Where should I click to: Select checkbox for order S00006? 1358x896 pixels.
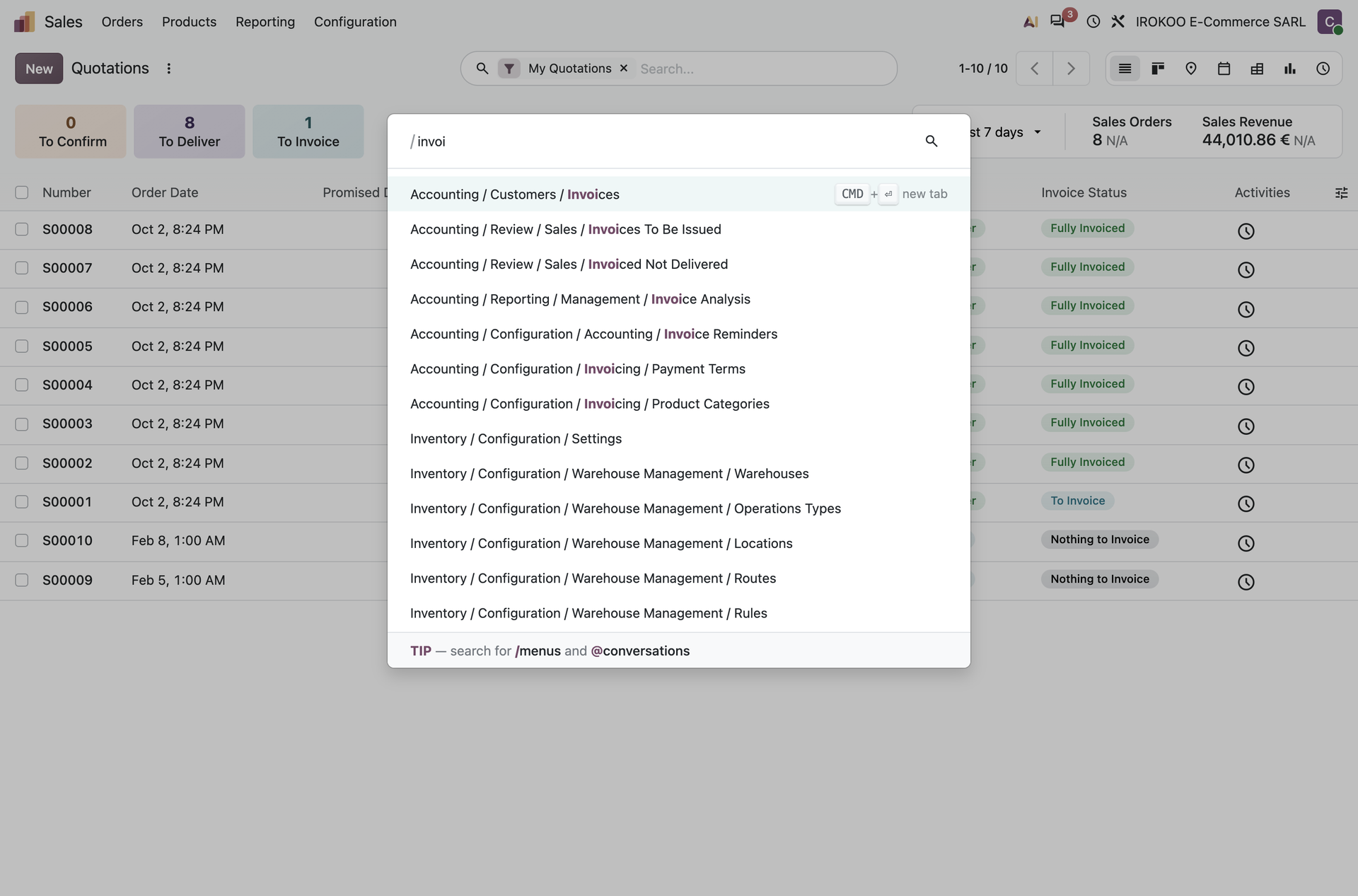tap(22, 307)
